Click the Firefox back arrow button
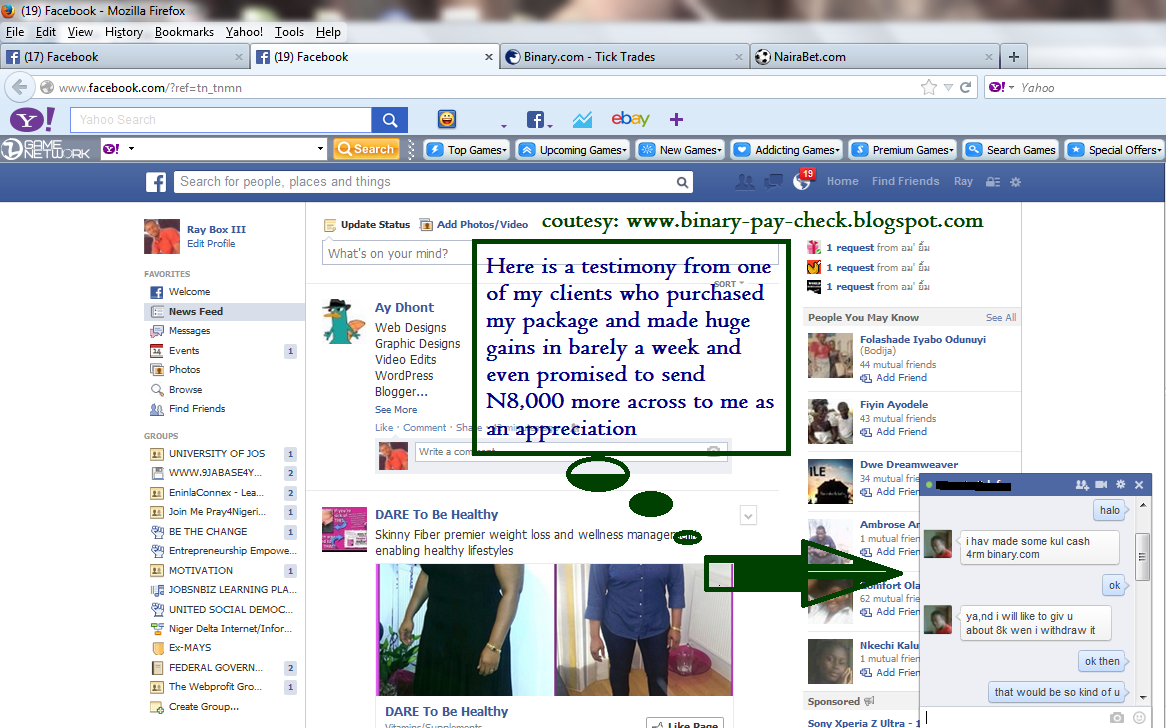This screenshot has height=728, width=1166. (19, 87)
